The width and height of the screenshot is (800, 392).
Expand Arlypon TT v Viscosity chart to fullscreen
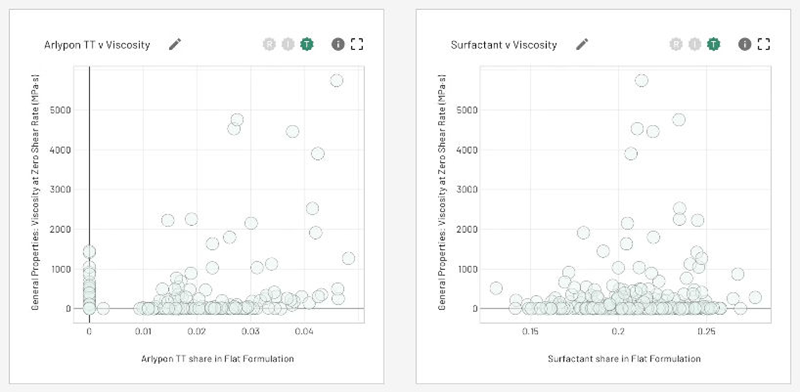[x=357, y=44]
